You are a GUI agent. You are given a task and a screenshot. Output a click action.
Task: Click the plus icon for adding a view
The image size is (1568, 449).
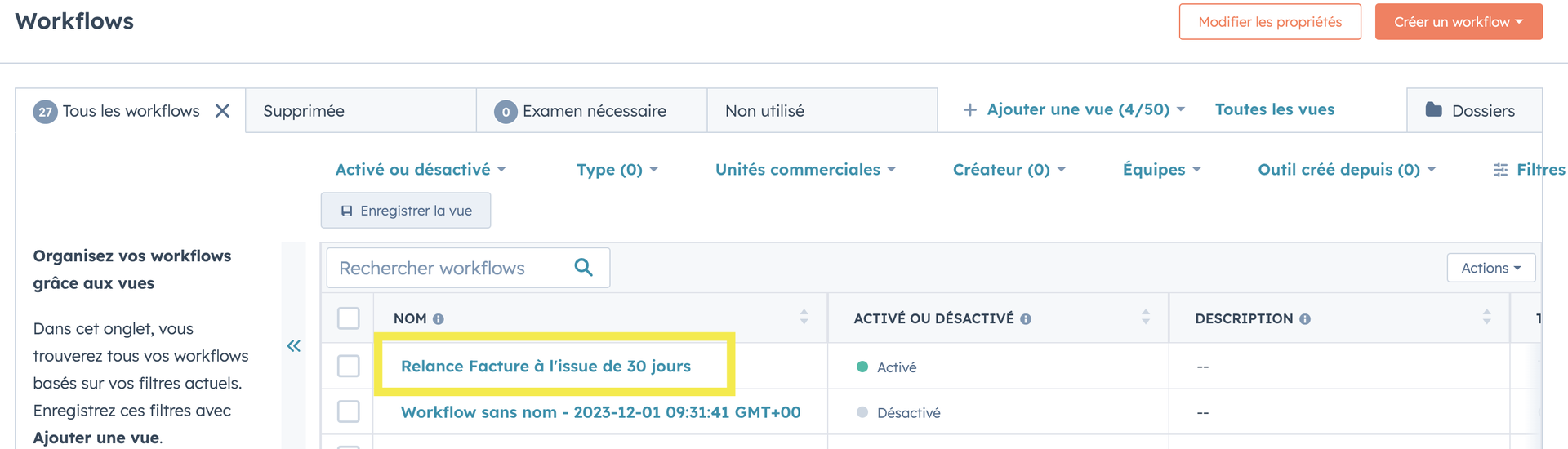coord(970,109)
